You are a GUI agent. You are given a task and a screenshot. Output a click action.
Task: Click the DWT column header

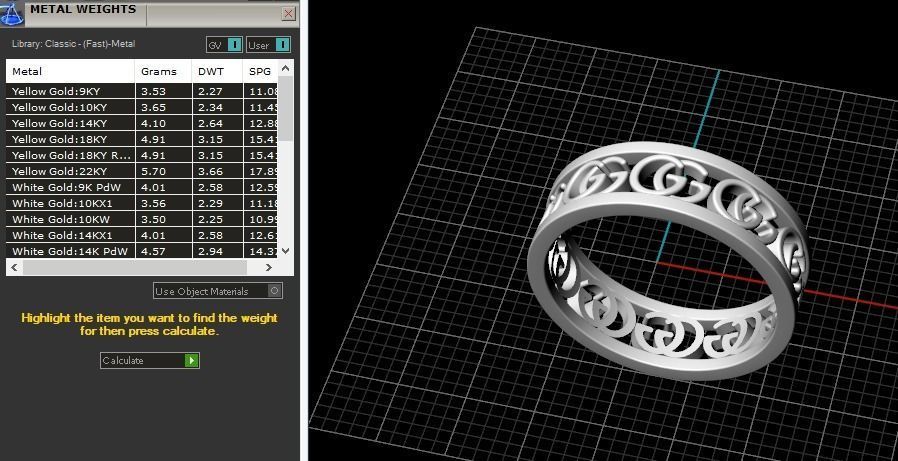[x=218, y=72]
